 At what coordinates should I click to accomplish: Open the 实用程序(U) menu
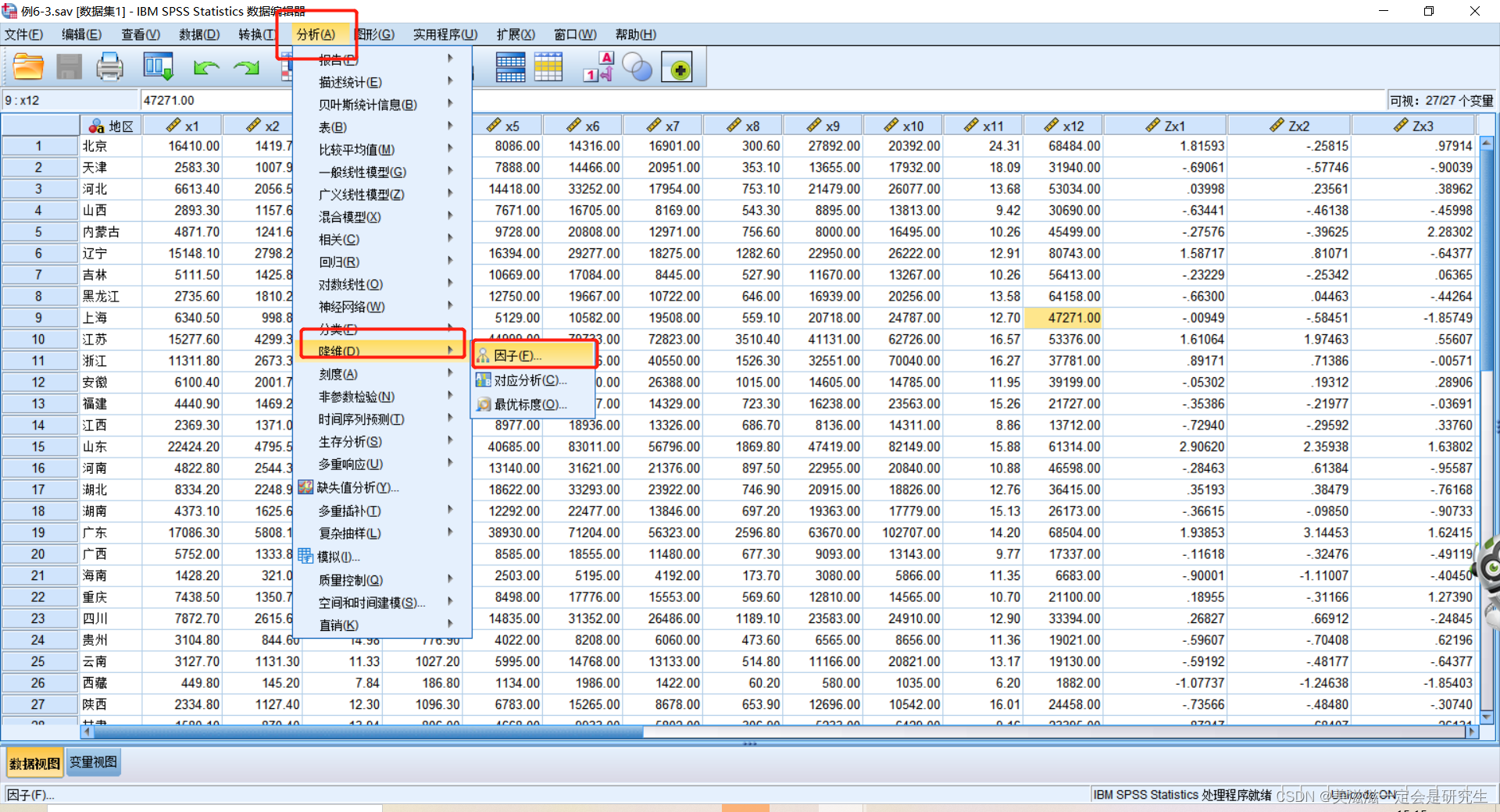tap(445, 34)
